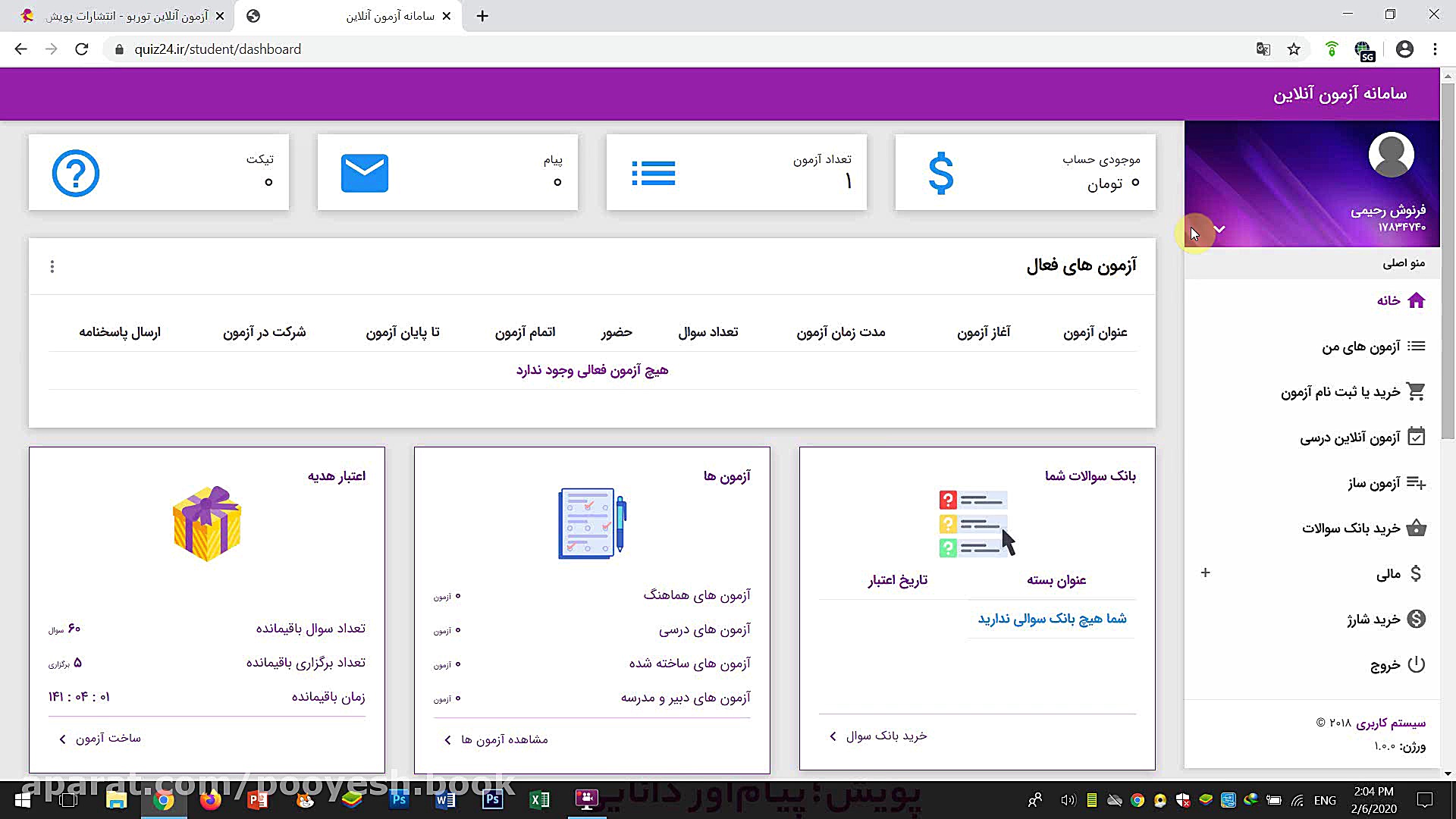Screen dimensions: 1456x819
Task: Open the three-dot menu on آزمون های فعال
Action: 52,266
